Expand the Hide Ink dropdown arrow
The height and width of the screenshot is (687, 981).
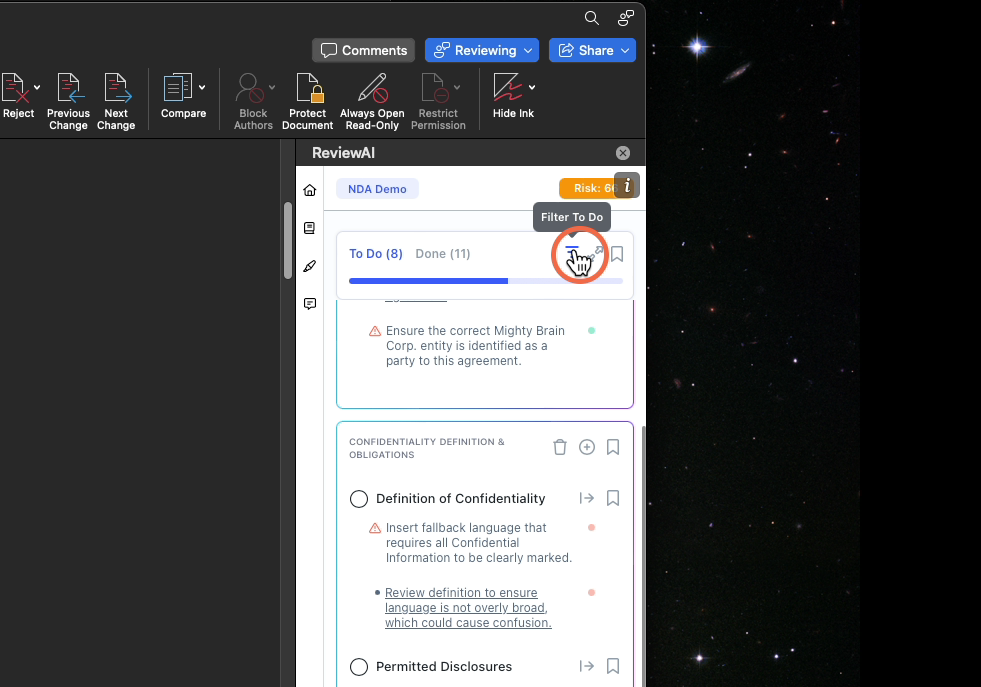pyautogui.click(x=532, y=88)
